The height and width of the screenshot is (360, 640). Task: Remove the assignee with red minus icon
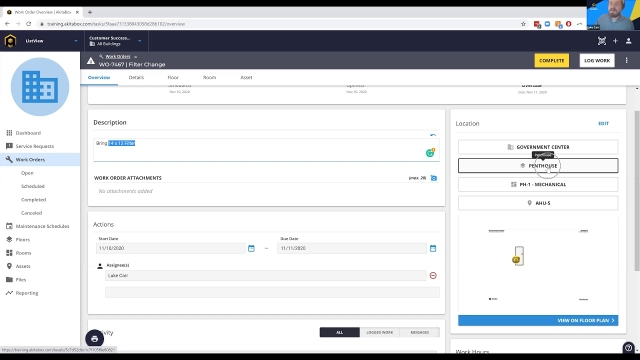pyautogui.click(x=433, y=276)
